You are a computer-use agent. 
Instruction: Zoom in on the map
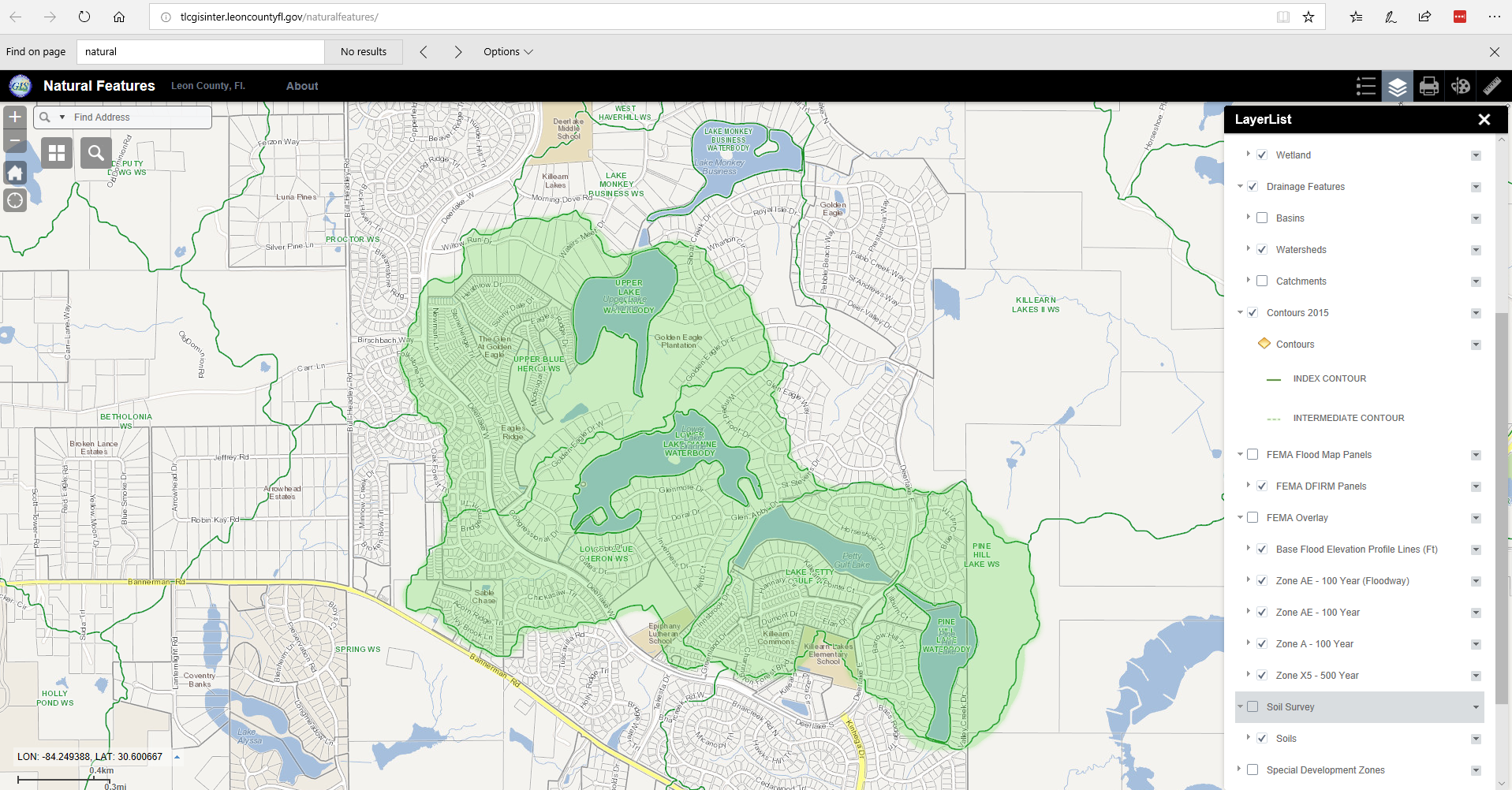click(15, 117)
